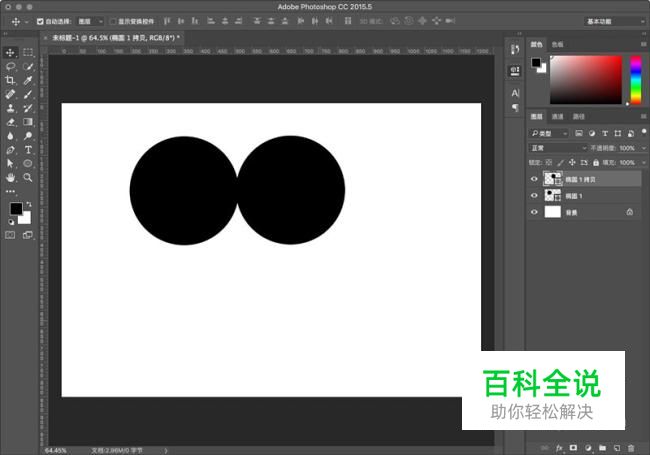Select the Eyedropper tool
650x455 pixels.
tap(28, 80)
